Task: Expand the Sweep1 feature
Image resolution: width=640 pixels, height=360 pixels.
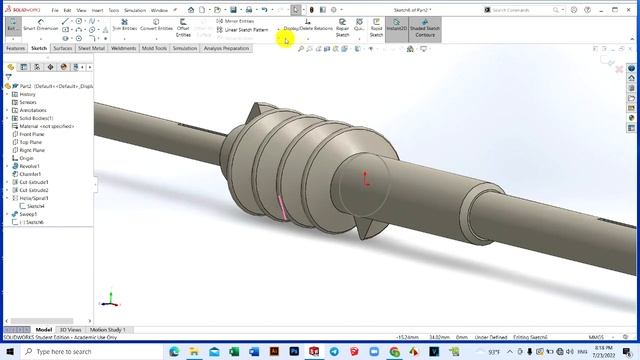Action: pyautogui.click(x=7, y=214)
